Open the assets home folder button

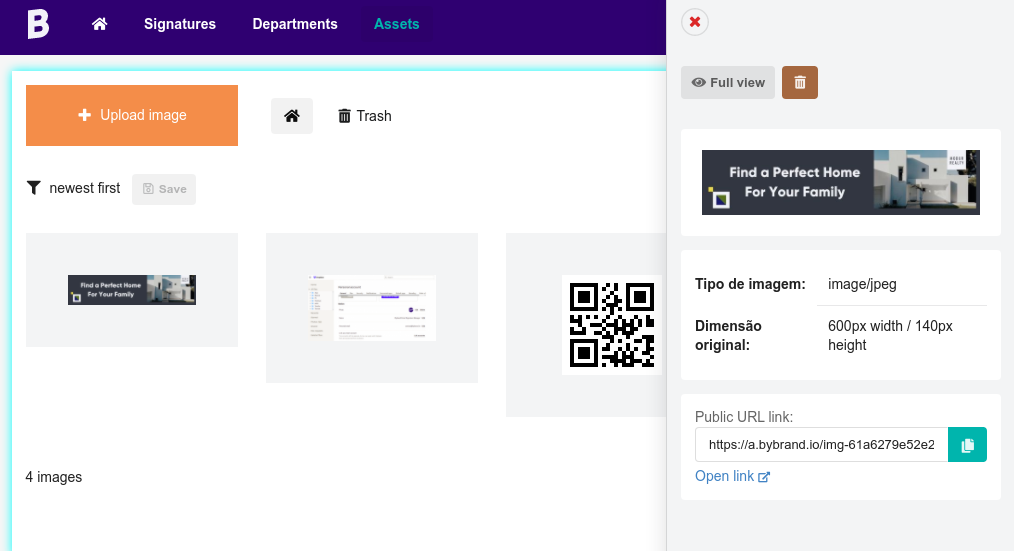pyautogui.click(x=292, y=116)
